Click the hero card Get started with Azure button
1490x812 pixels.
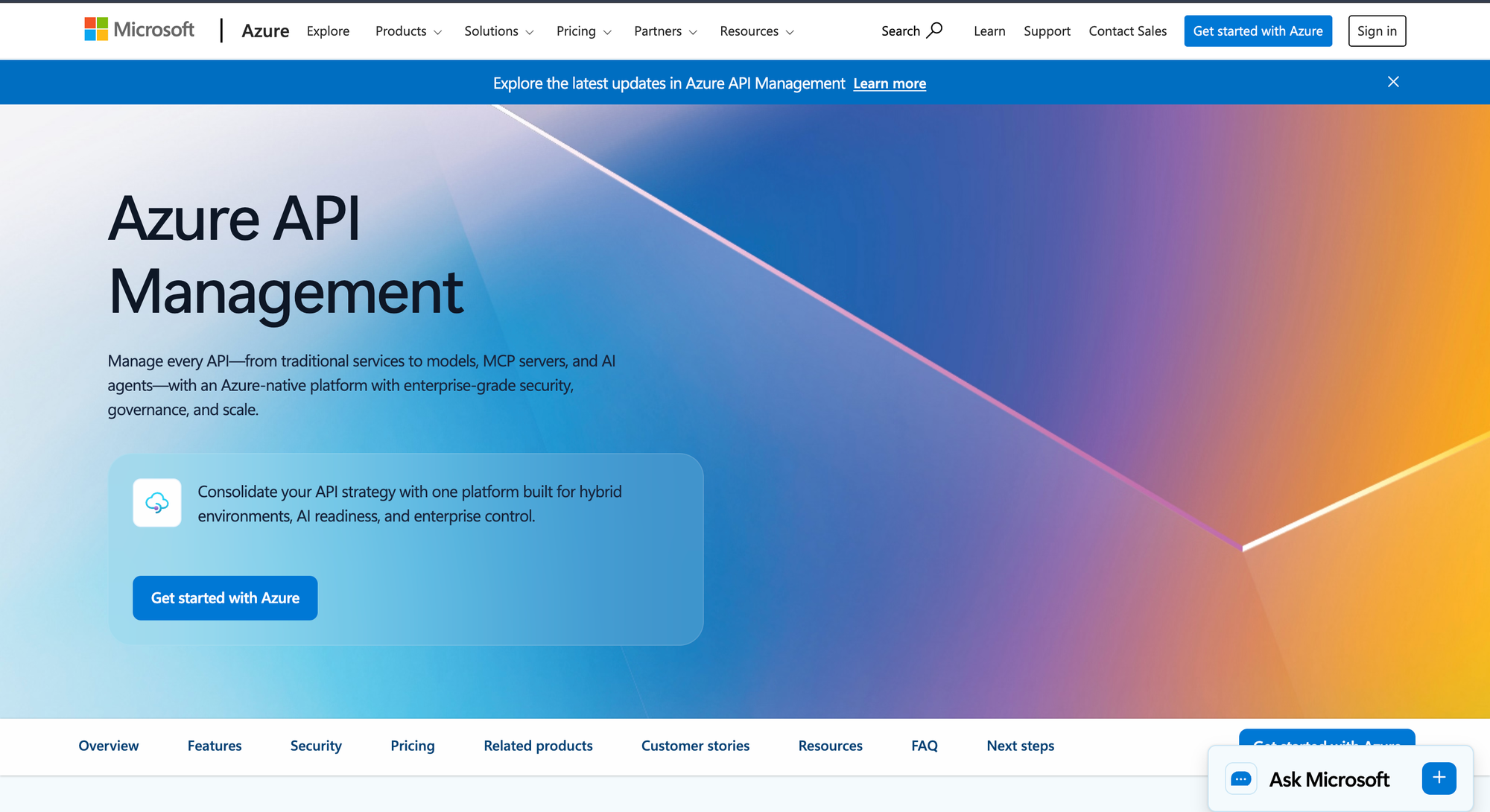click(x=225, y=598)
